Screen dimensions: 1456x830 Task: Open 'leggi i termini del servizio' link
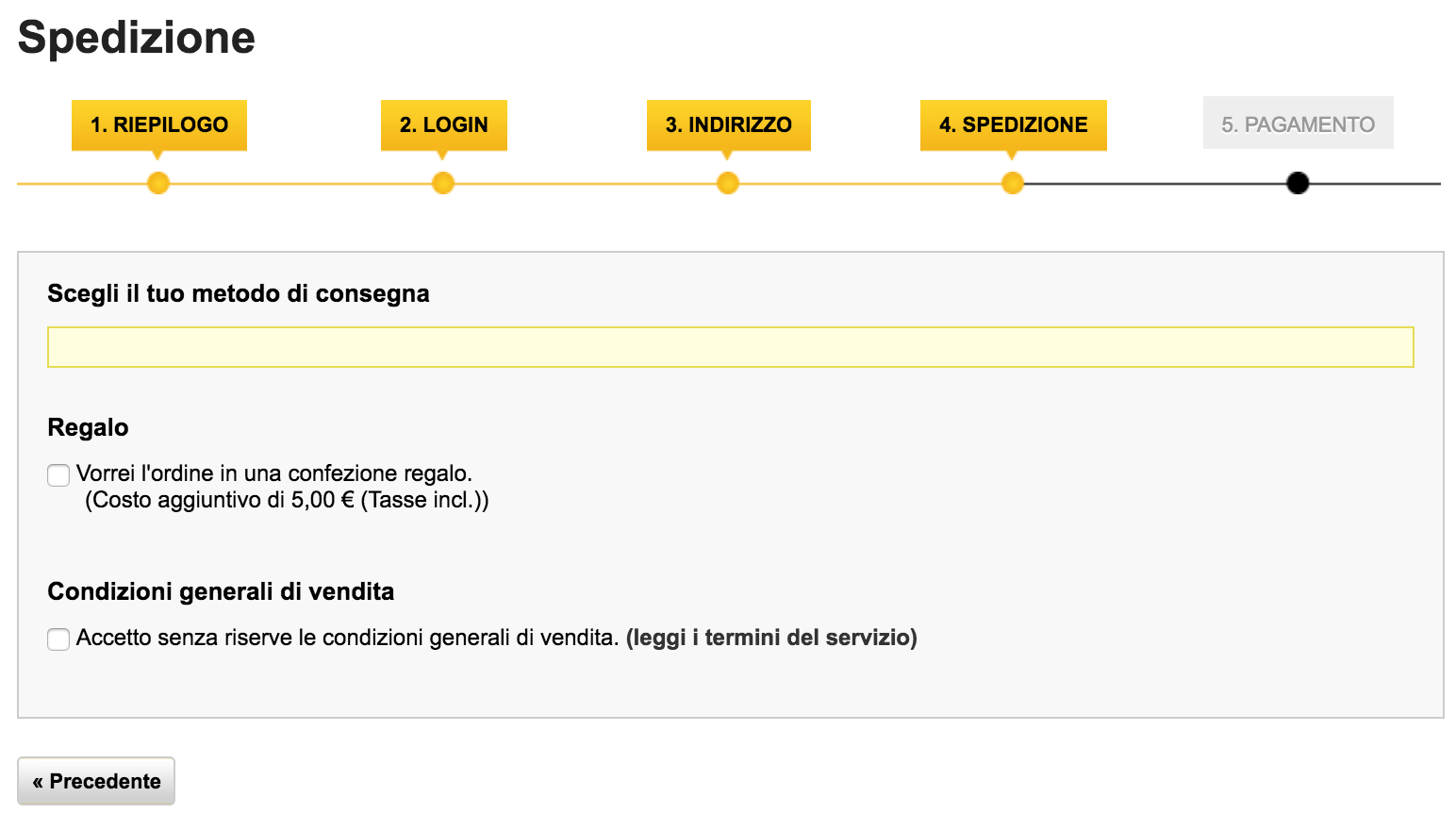771,638
